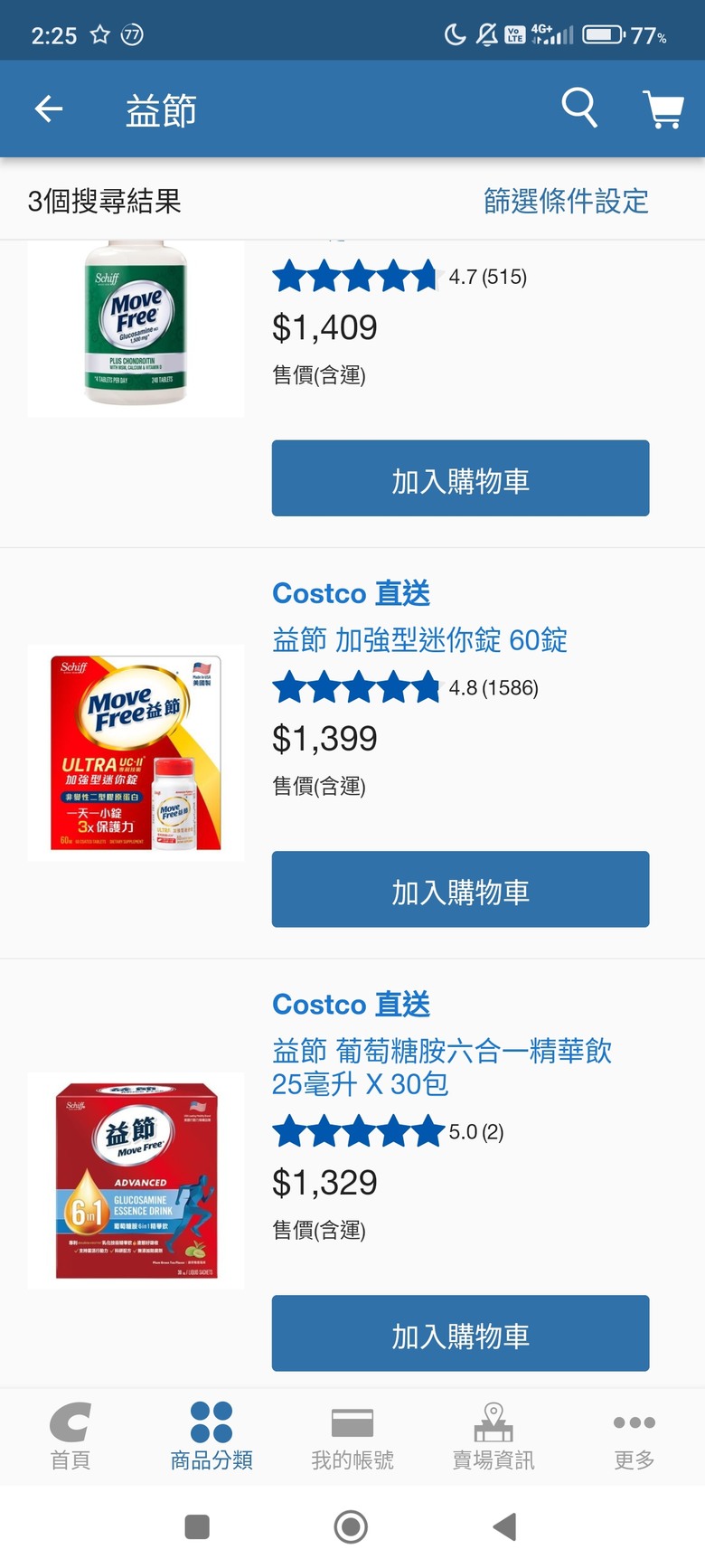Open the shopping cart icon
The height and width of the screenshot is (1568, 705).
(663, 109)
